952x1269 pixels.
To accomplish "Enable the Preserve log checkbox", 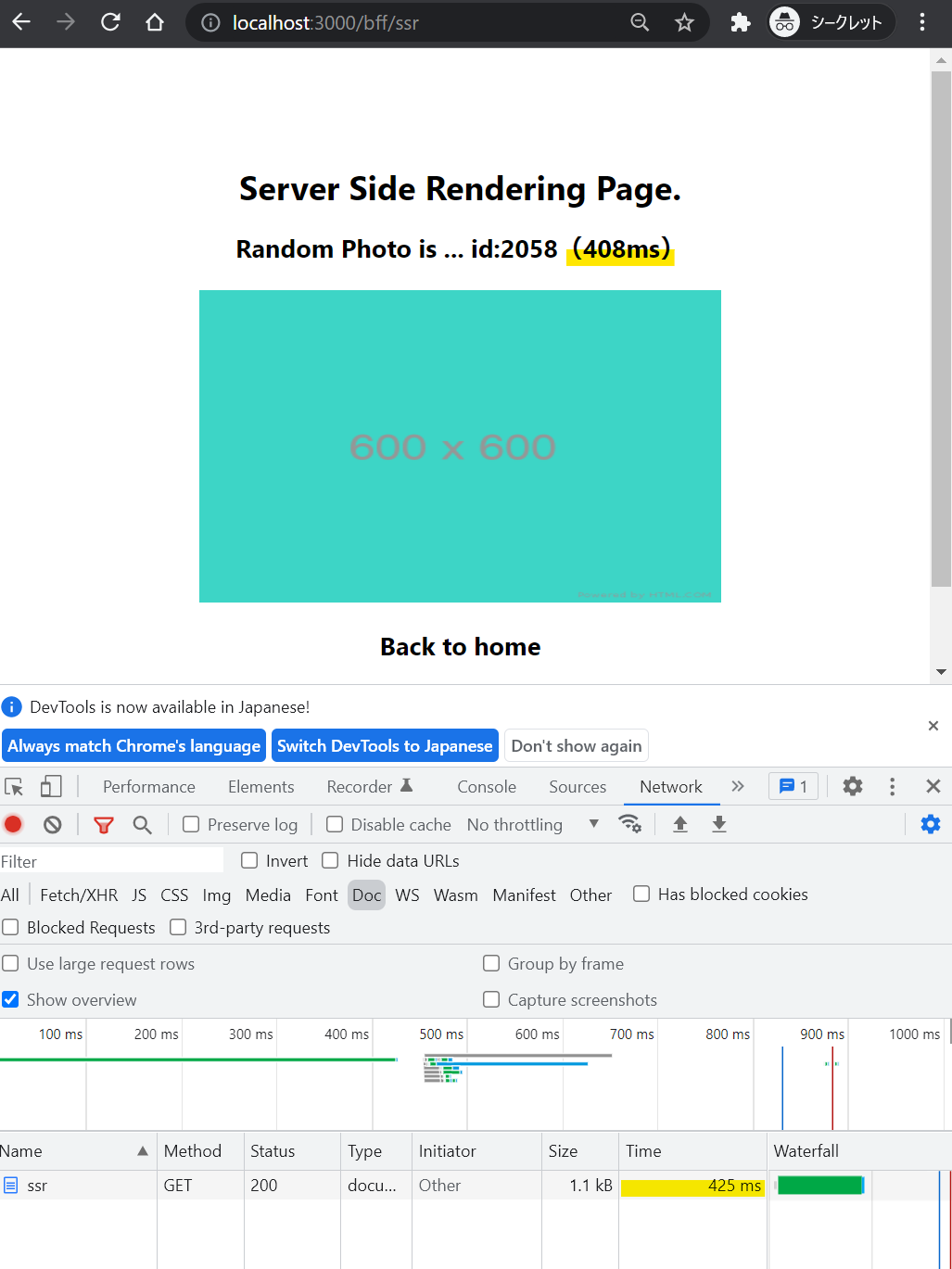I will pyautogui.click(x=191, y=824).
